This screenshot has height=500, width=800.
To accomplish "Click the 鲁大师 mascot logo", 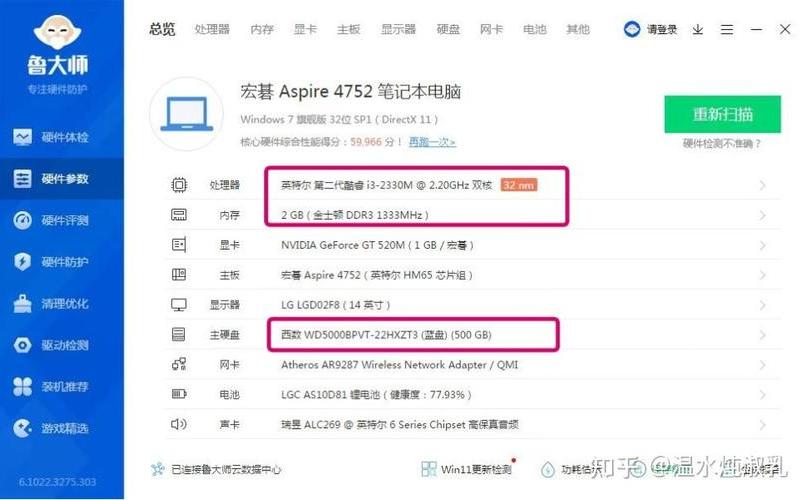I will [x=57, y=32].
